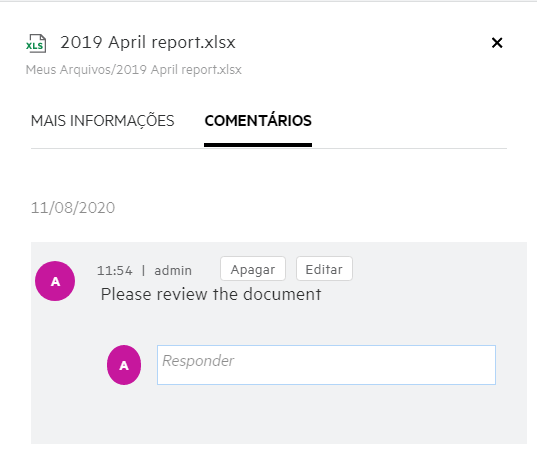The height and width of the screenshot is (464, 537).
Task: Click the letter A inside the comment avatar
Action: (55, 281)
